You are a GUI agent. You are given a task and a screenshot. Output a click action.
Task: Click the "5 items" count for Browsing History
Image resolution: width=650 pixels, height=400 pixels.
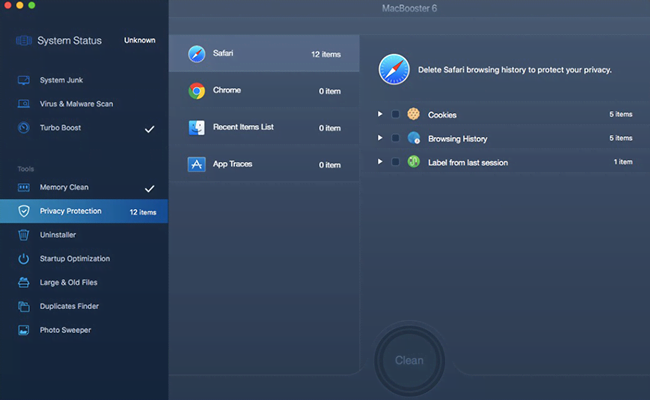point(621,138)
